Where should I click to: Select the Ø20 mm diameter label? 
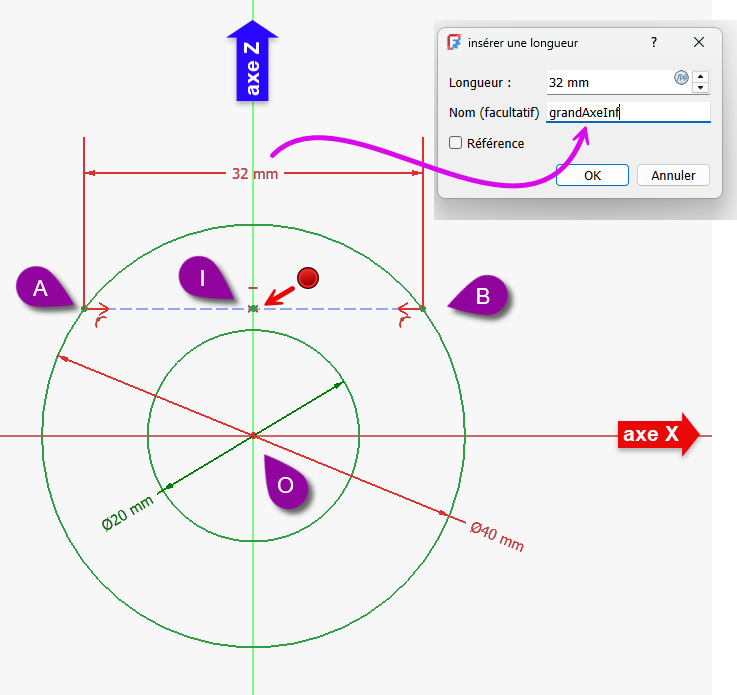127,510
